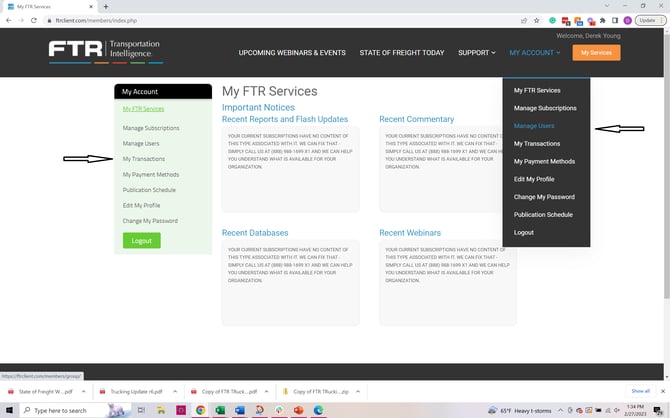This screenshot has width=670, height=418.
Task: Click Recent Reports and Flash Updates heading
Action: pos(285,119)
